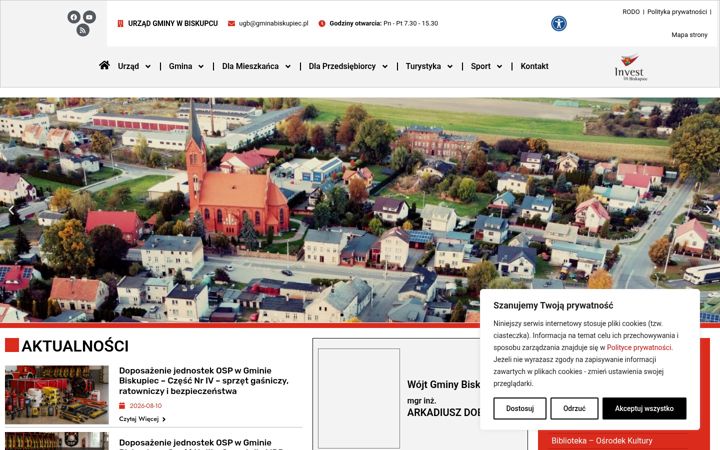720x450 pixels.
Task: Open first news thumbnail with firefighting equipment
Action: [57, 394]
